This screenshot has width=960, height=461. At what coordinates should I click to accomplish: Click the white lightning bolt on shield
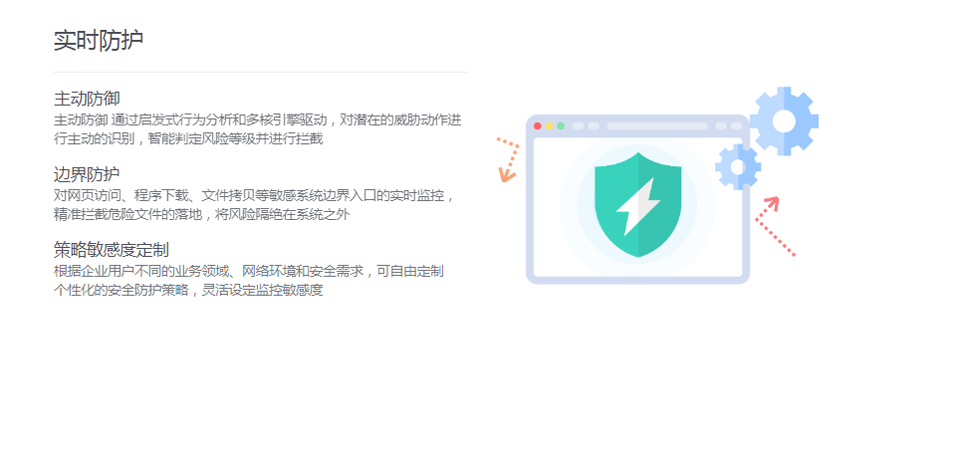(x=637, y=206)
